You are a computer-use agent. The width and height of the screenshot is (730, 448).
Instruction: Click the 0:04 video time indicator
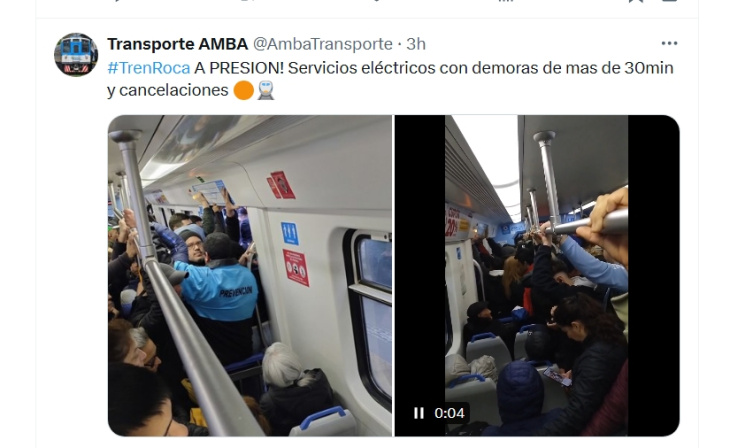click(449, 413)
